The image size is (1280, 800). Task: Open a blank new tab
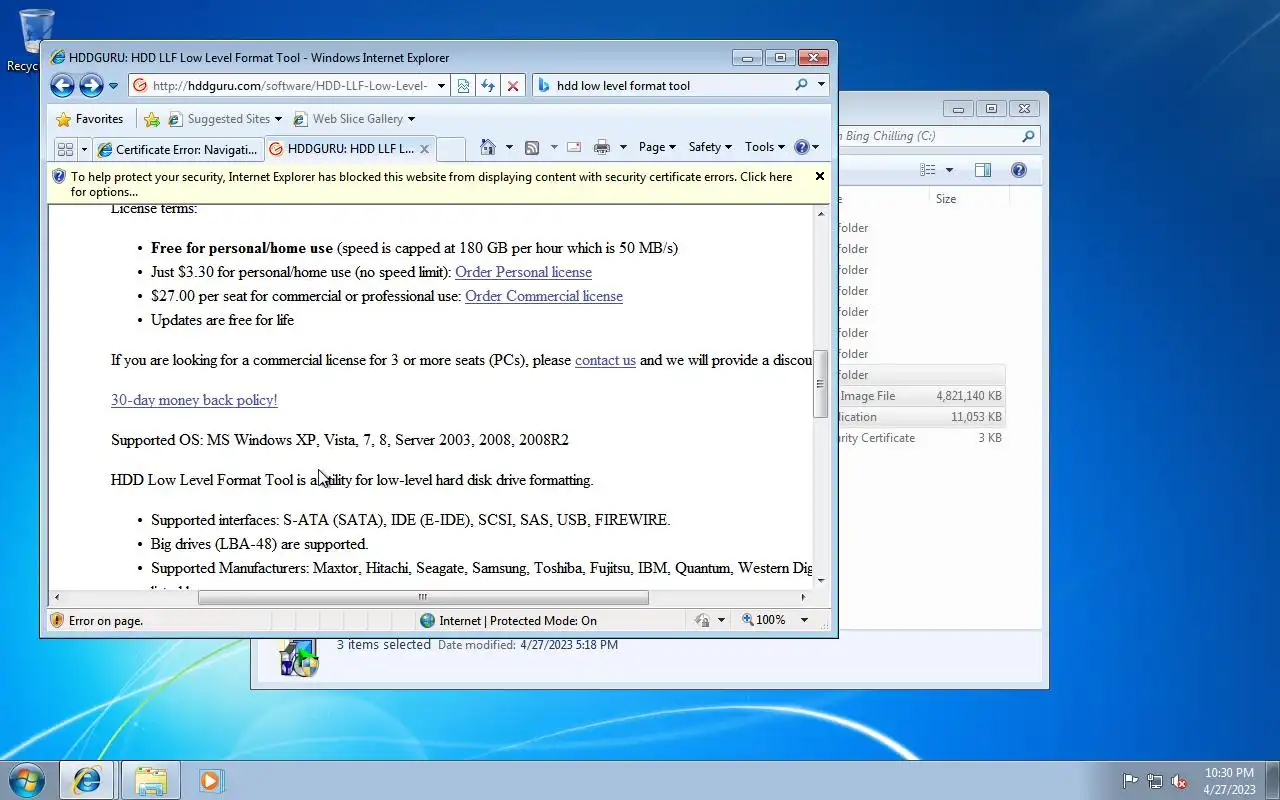(x=451, y=149)
